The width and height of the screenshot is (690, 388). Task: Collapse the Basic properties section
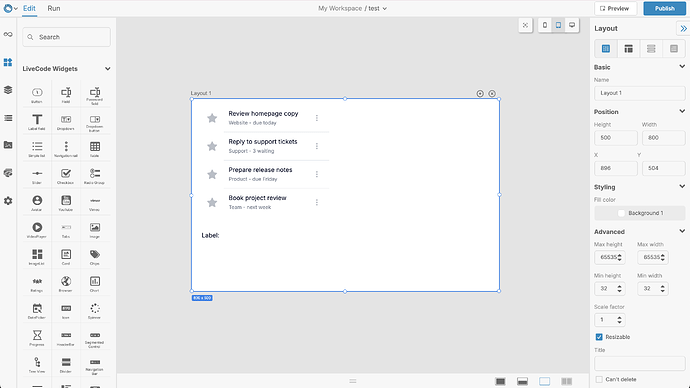682,67
